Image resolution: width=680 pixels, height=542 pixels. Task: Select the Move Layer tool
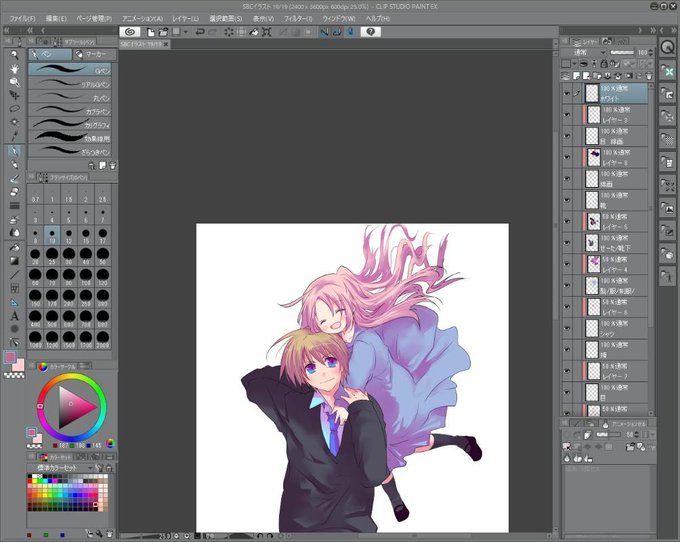click(14, 95)
